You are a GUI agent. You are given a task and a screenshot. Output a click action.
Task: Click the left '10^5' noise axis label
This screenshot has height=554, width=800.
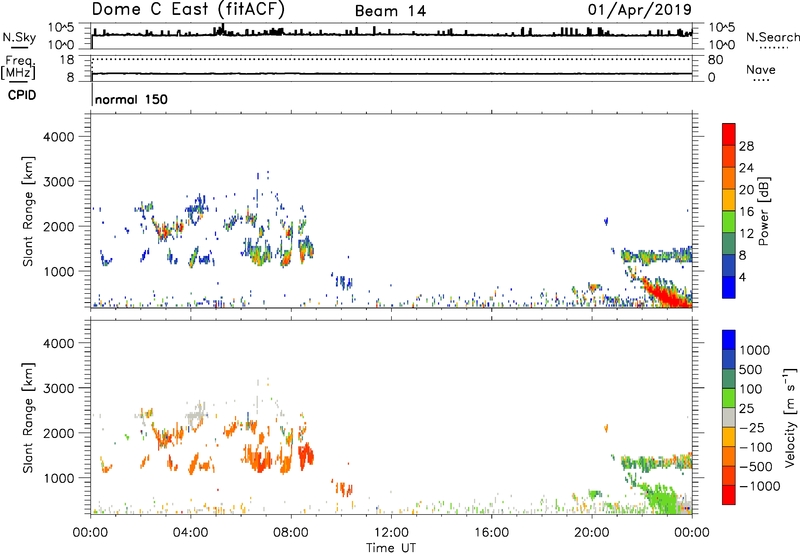click(61, 28)
